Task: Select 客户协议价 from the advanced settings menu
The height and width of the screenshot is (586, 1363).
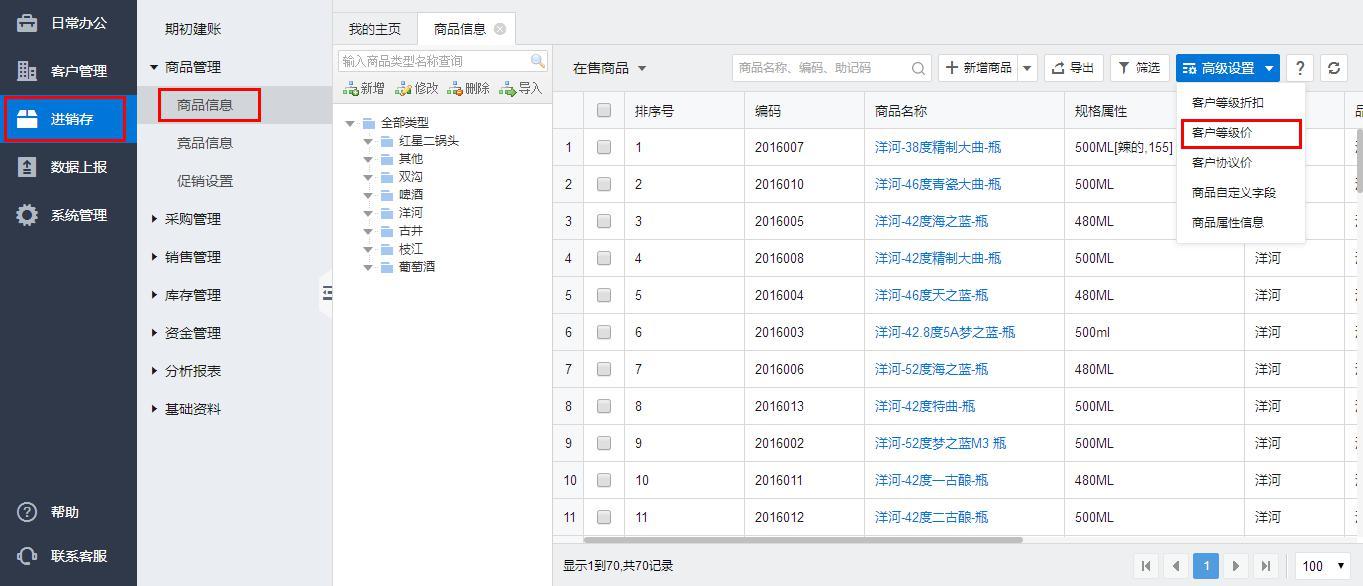Action: [x=1221, y=163]
